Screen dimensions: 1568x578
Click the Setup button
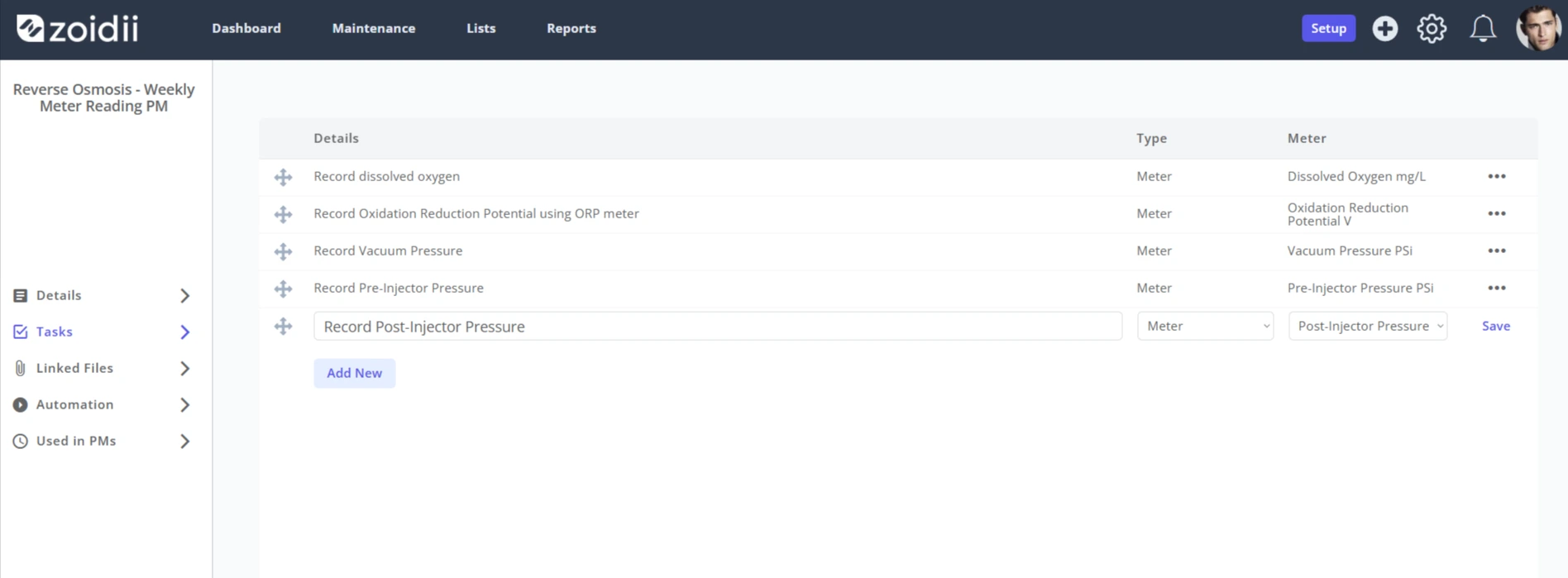point(1328,28)
